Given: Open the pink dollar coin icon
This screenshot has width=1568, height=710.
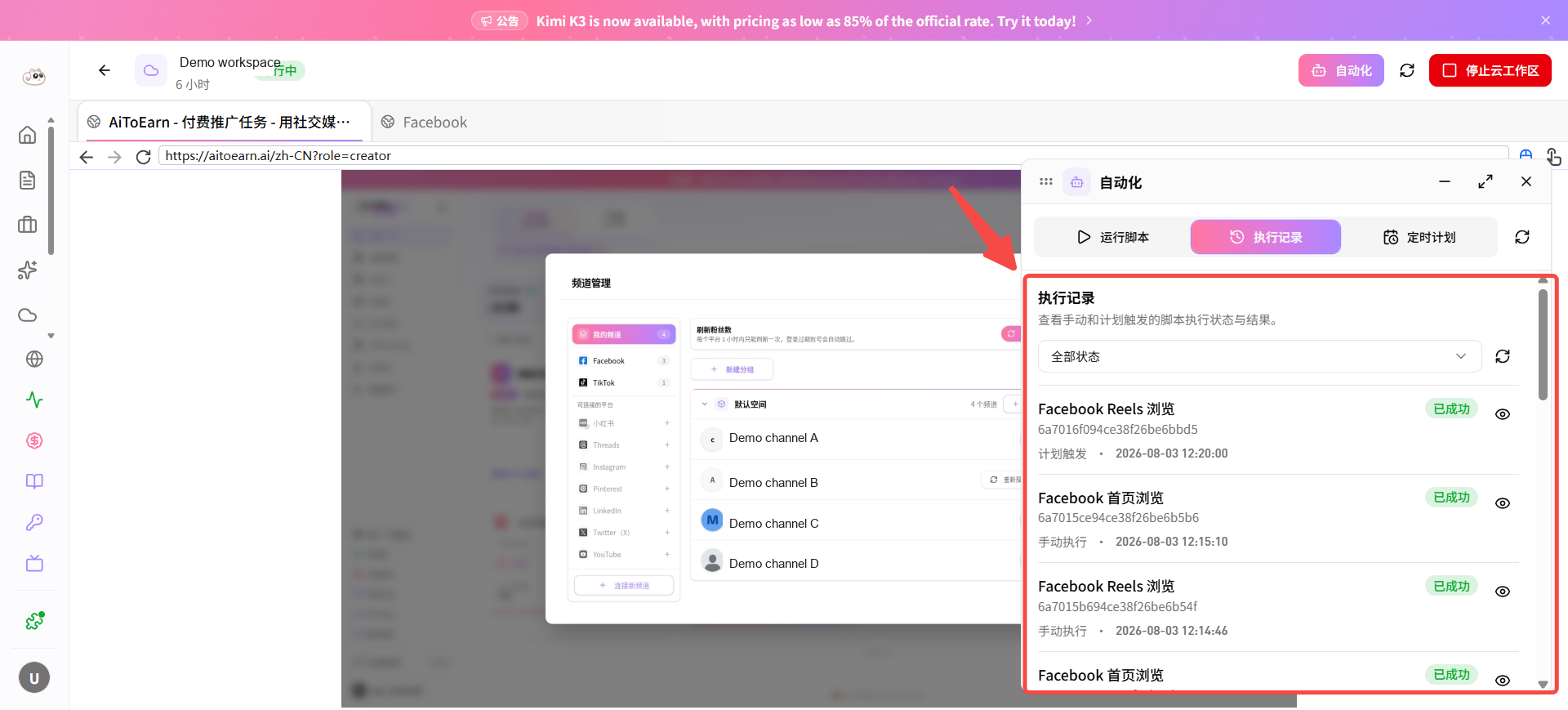Looking at the screenshot, I should (x=34, y=440).
